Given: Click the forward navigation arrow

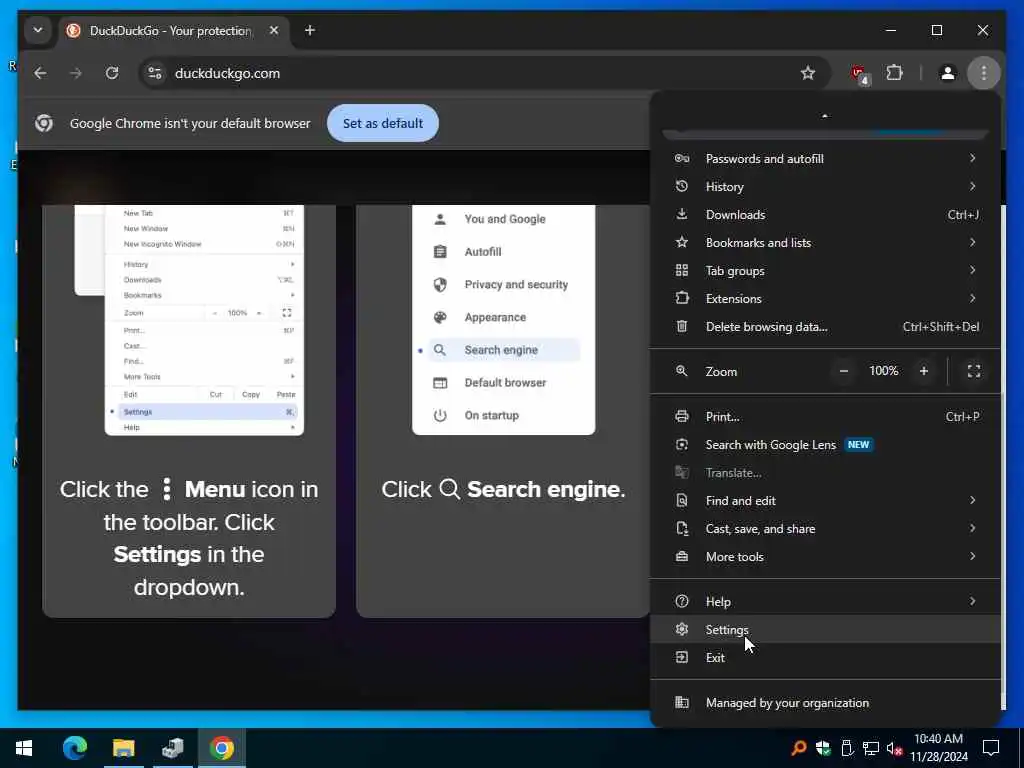Looking at the screenshot, I should pos(76,73).
